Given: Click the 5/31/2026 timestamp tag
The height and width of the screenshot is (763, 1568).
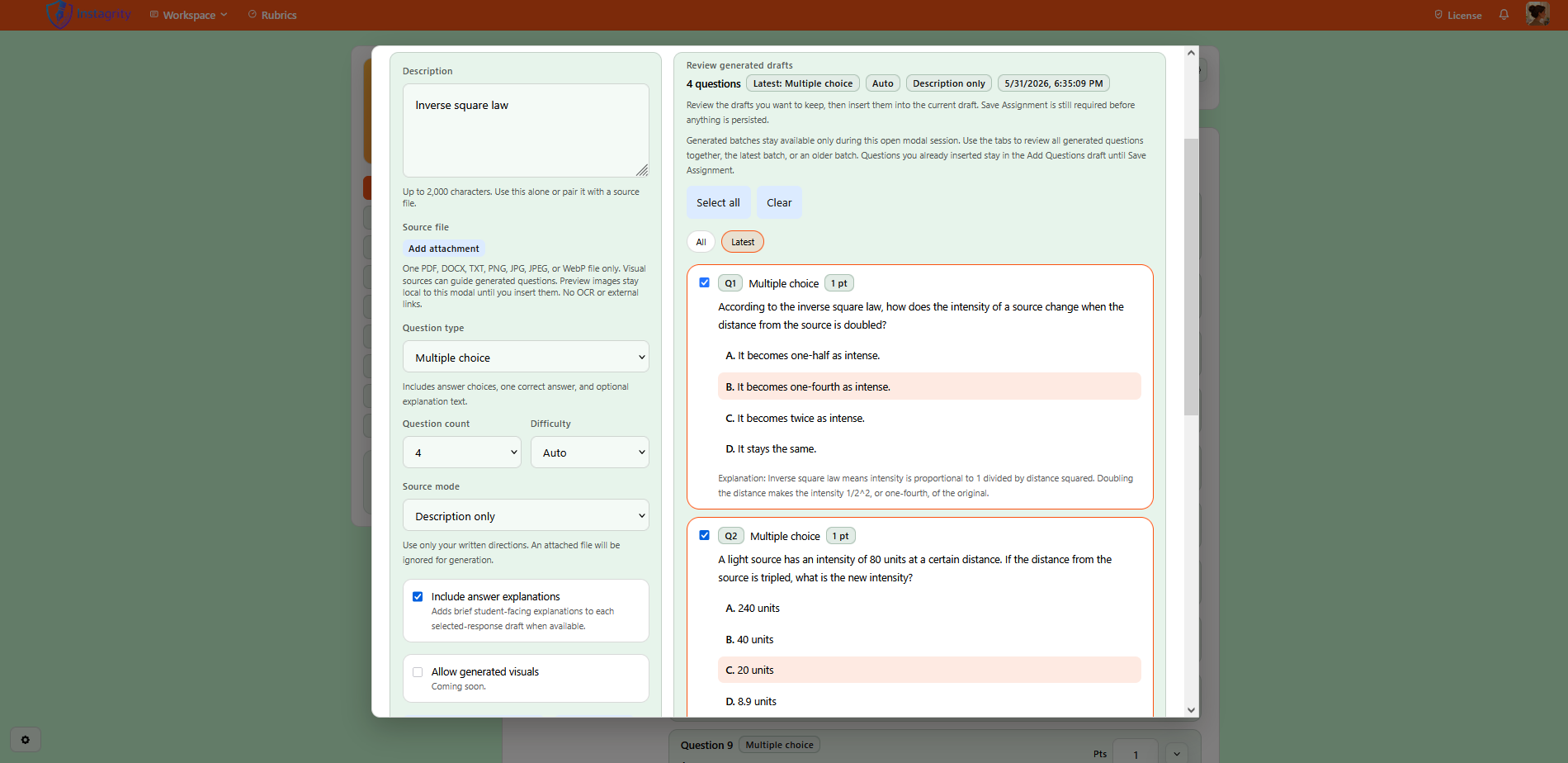Looking at the screenshot, I should (1054, 83).
